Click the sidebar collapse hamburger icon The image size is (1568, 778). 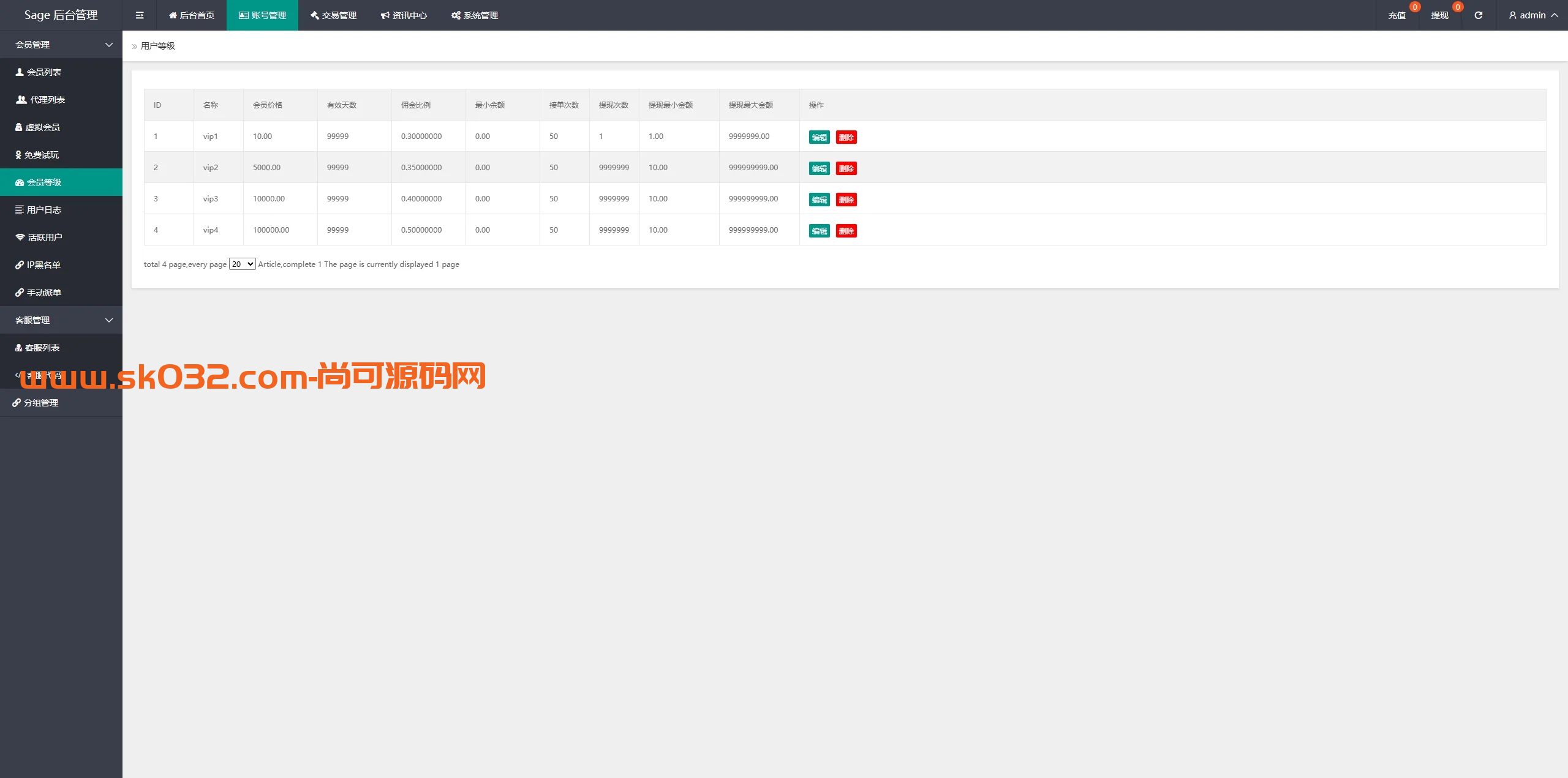click(x=140, y=15)
